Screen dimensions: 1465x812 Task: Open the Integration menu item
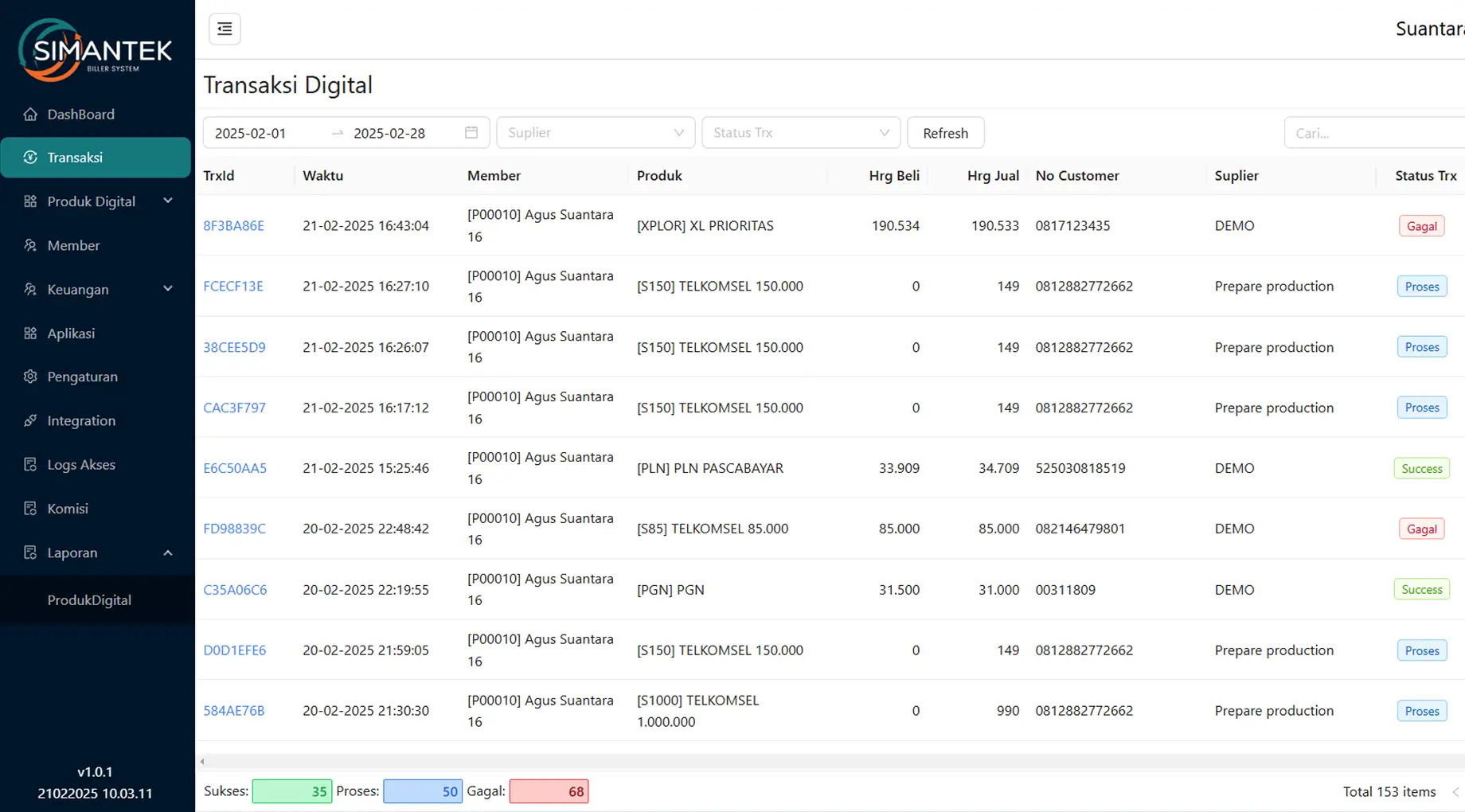(96, 420)
